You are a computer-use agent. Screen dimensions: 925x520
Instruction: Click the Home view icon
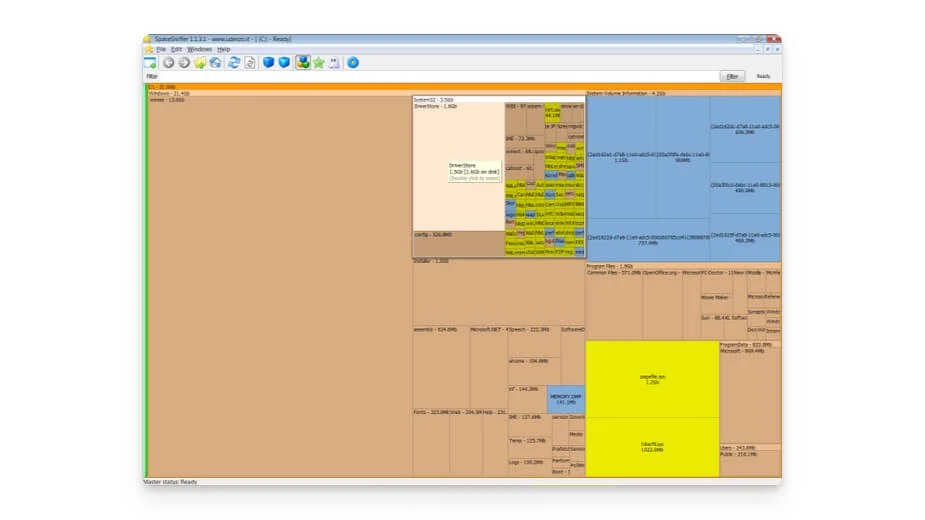tap(216, 63)
